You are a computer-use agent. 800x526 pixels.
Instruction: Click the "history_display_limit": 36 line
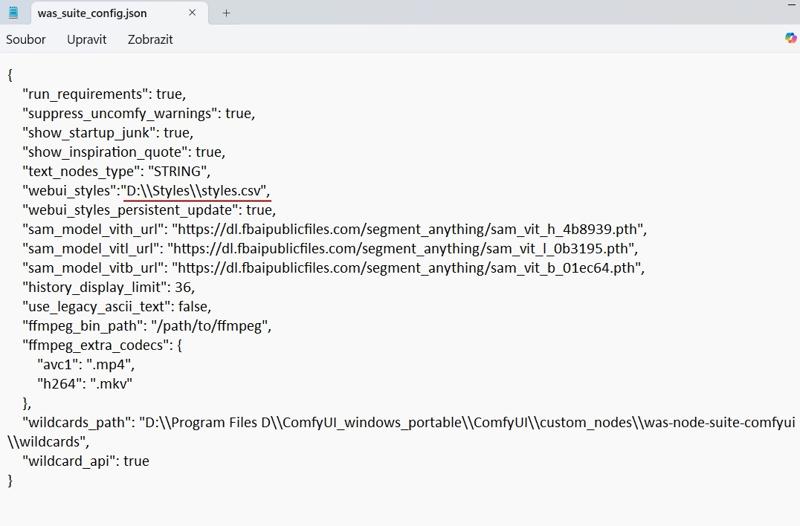click(108, 287)
